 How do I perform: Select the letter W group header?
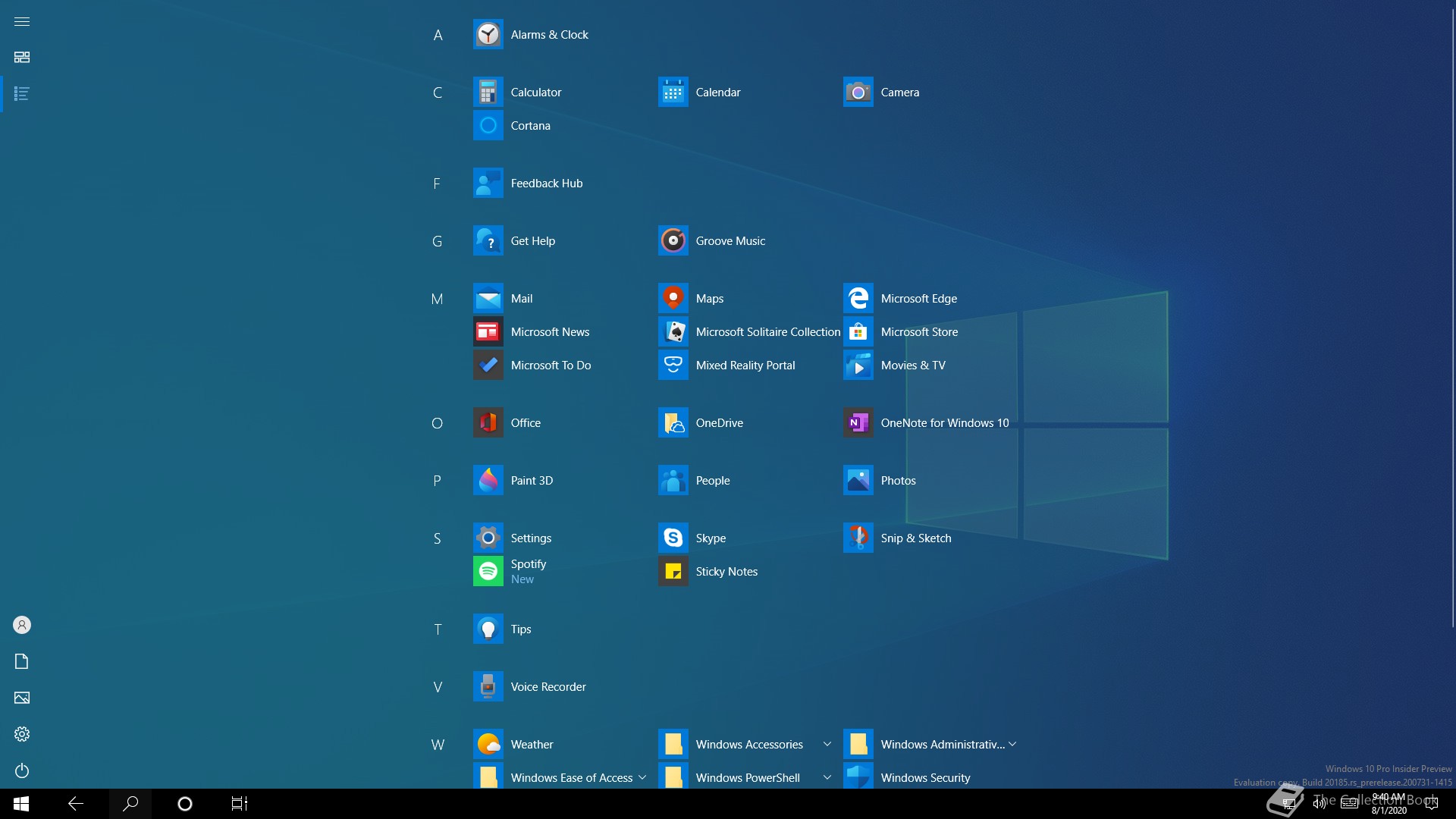pyautogui.click(x=438, y=745)
